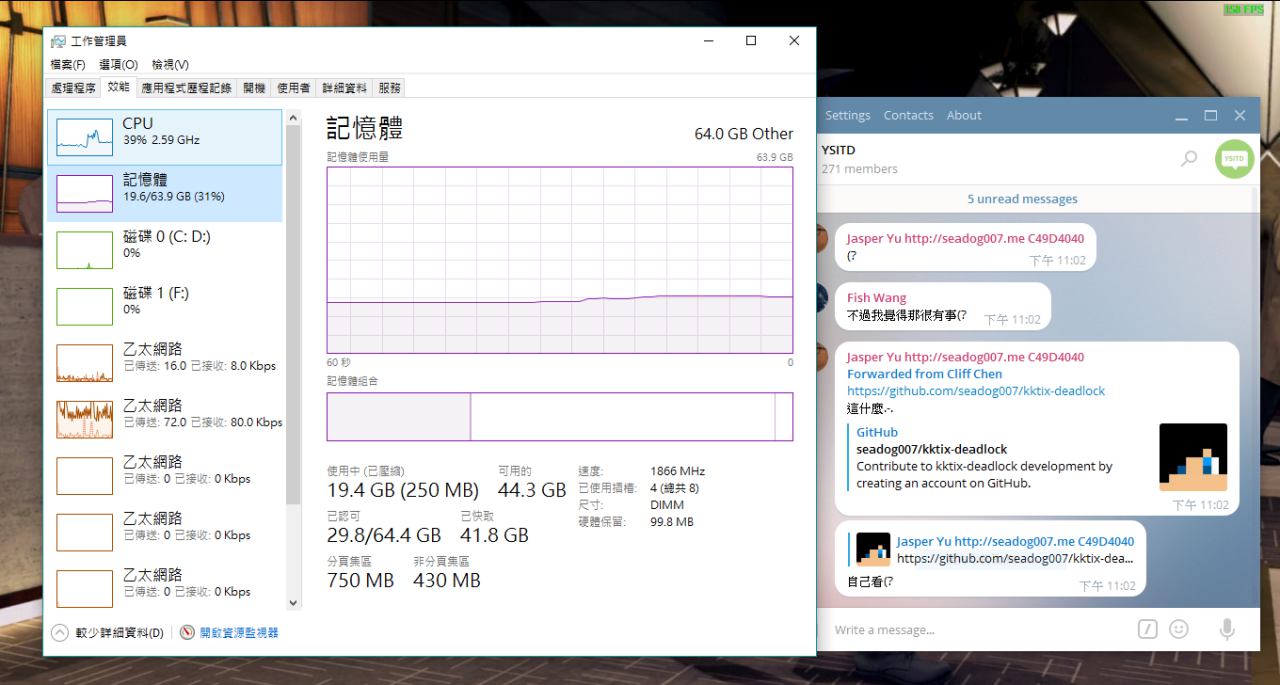Click the memory usage graph

point(559,260)
